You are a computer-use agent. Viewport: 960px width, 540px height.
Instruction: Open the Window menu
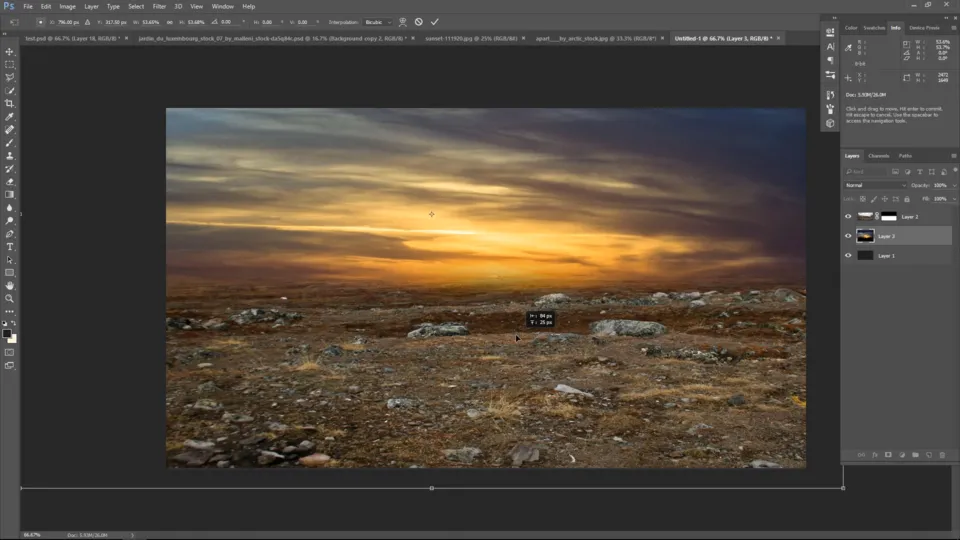[x=222, y=6]
